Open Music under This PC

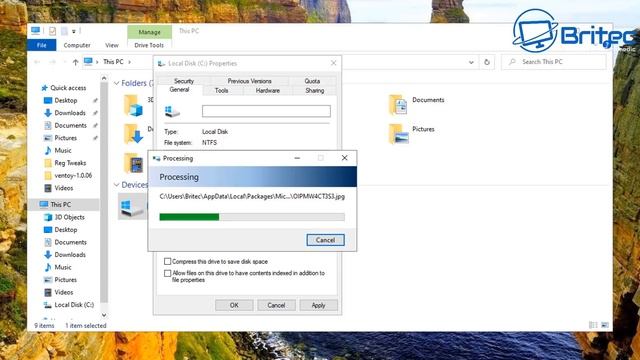pyautogui.click(x=58, y=267)
